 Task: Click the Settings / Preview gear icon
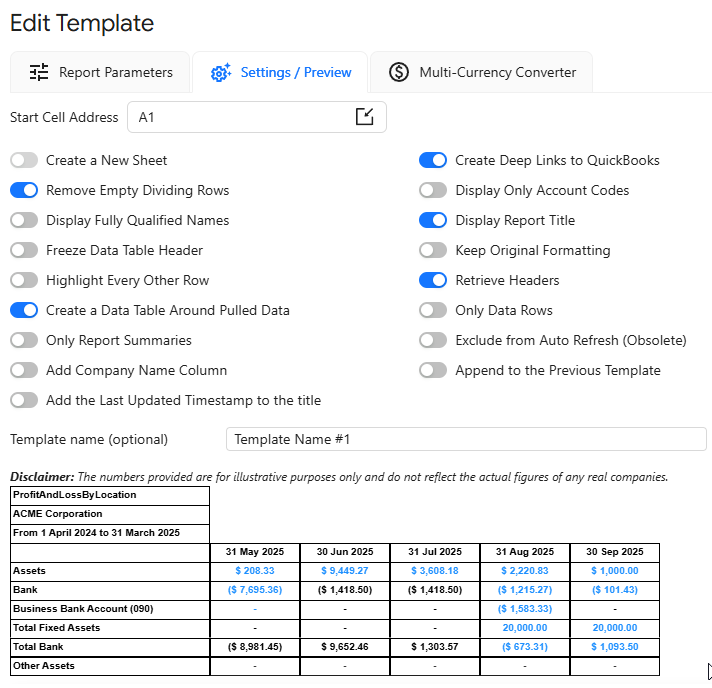coord(221,72)
